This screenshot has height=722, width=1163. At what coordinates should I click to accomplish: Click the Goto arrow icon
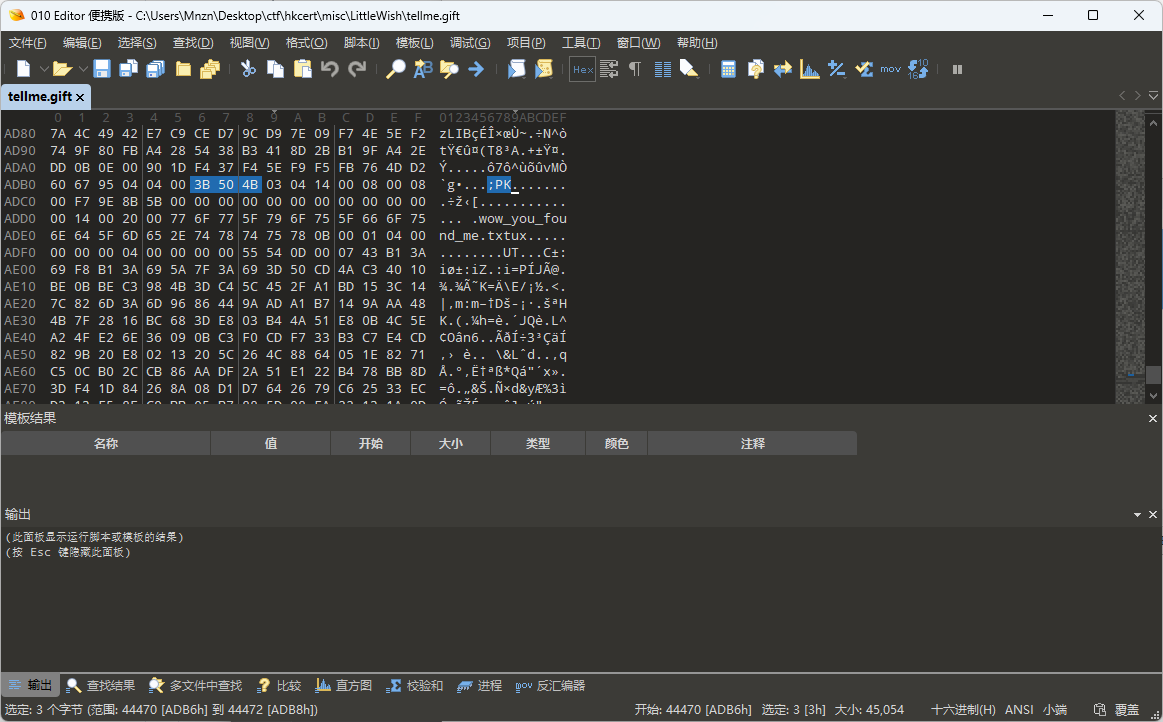[476, 69]
